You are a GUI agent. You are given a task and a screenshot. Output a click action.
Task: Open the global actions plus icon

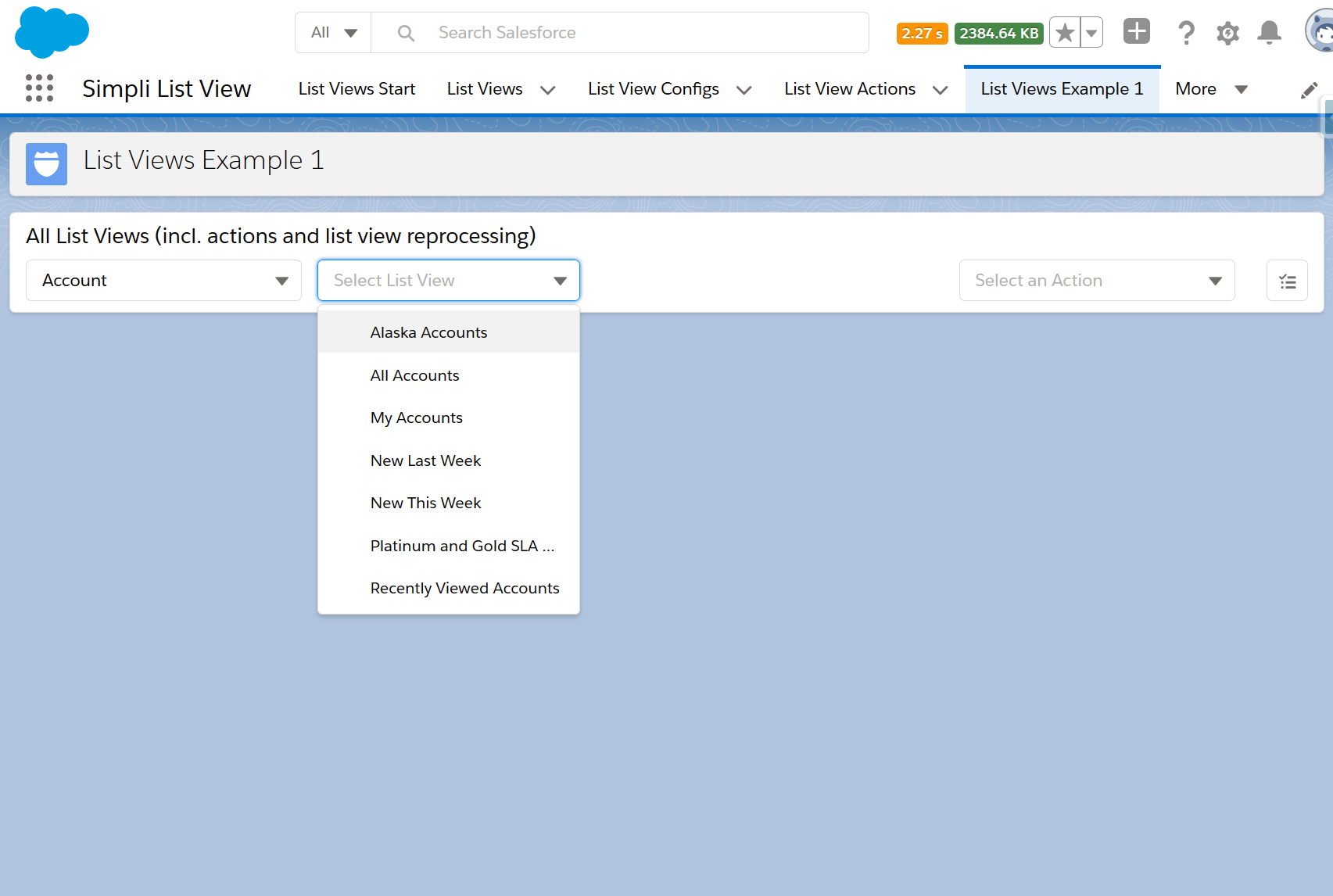pyautogui.click(x=1136, y=32)
